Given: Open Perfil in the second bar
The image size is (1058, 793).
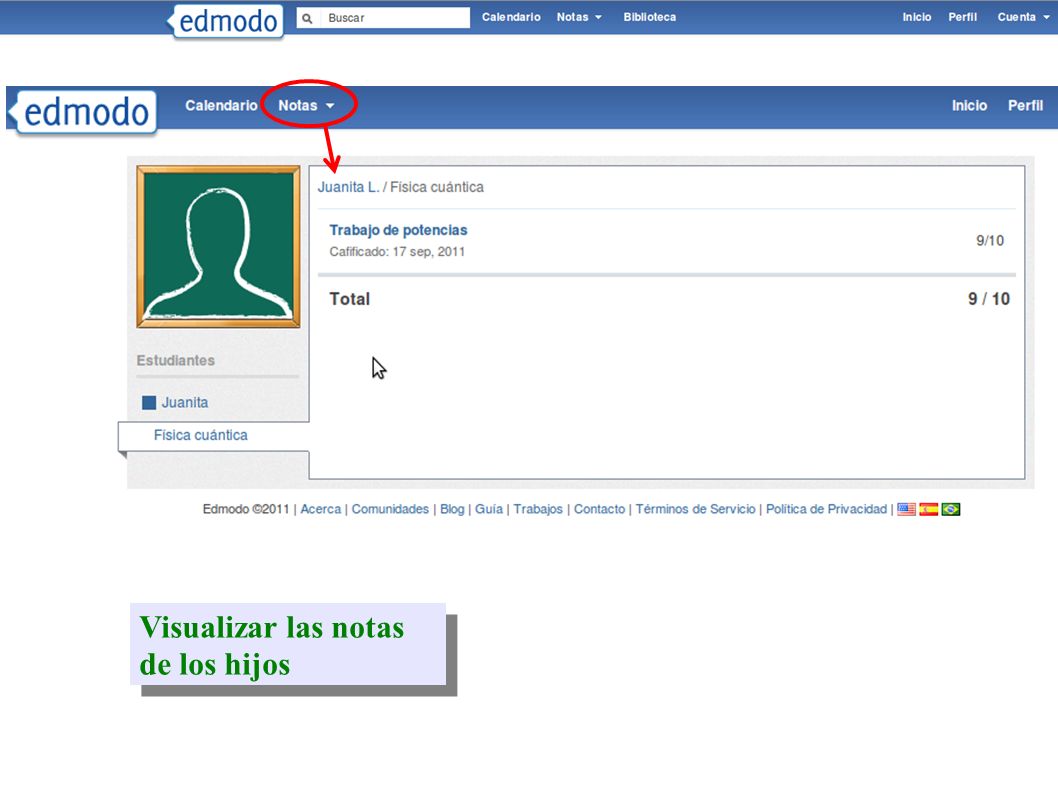Looking at the screenshot, I should 1026,105.
